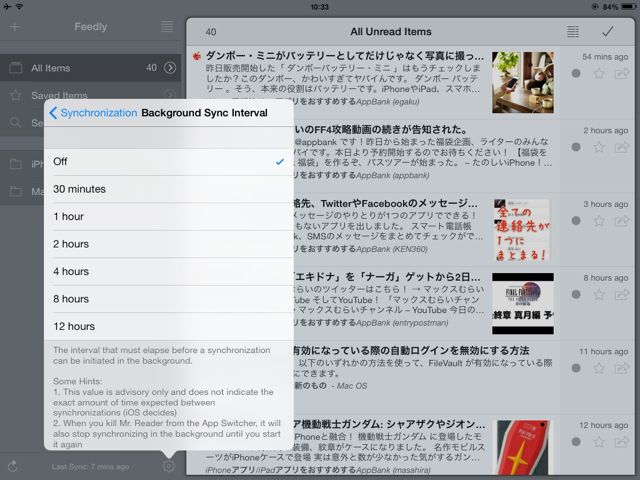Tap the red feed icon of first article
640x480 pixels.
point(197,56)
